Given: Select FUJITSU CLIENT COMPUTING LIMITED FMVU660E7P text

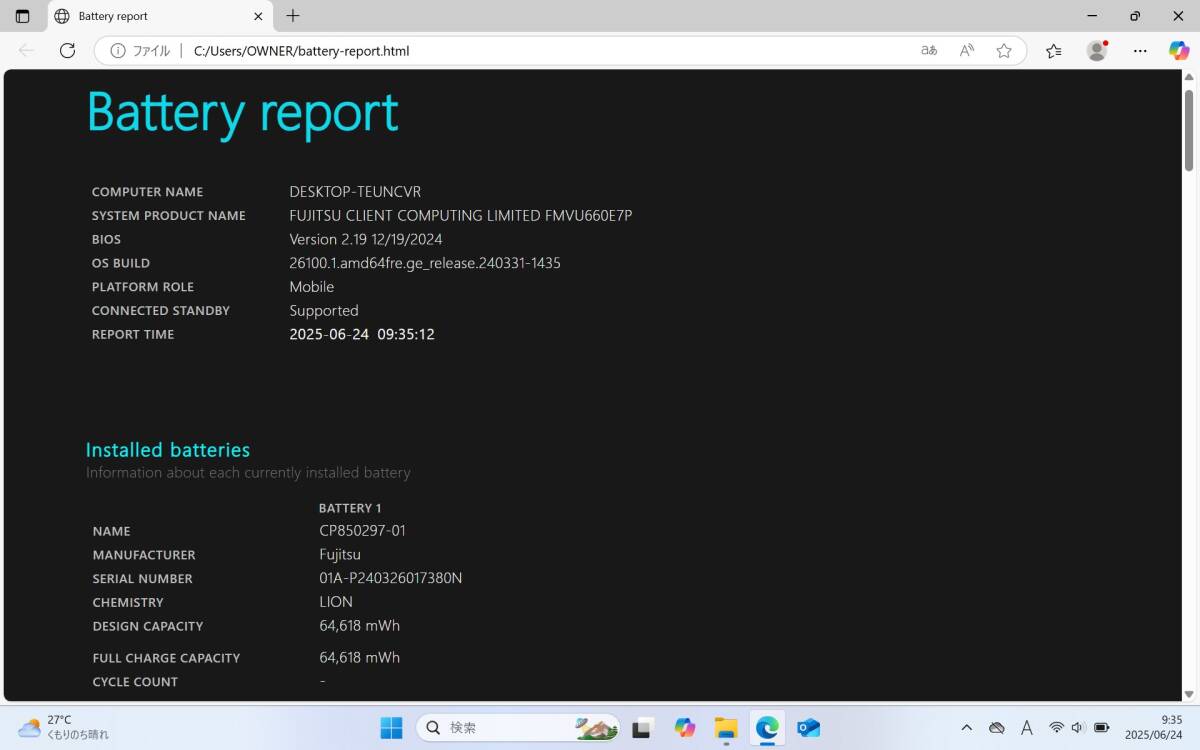Looking at the screenshot, I should [x=461, y=216].
